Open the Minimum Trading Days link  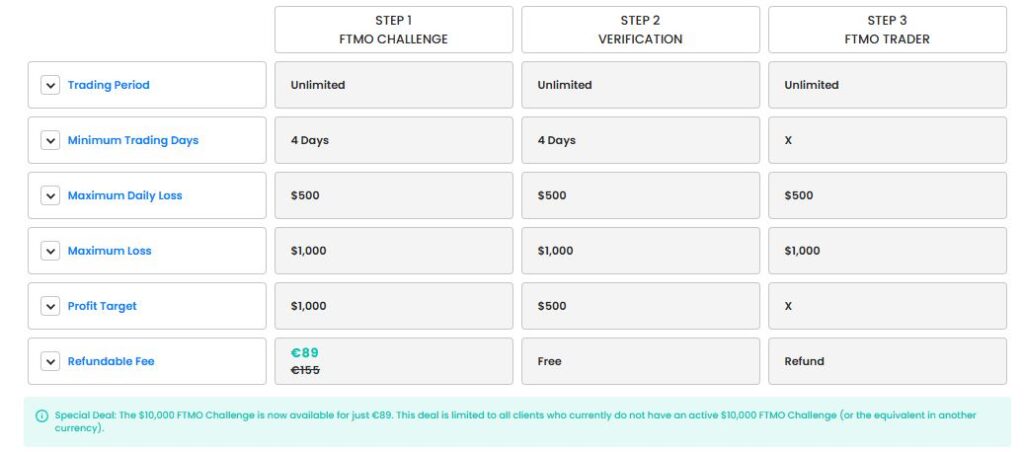click(x=133, y=140)
